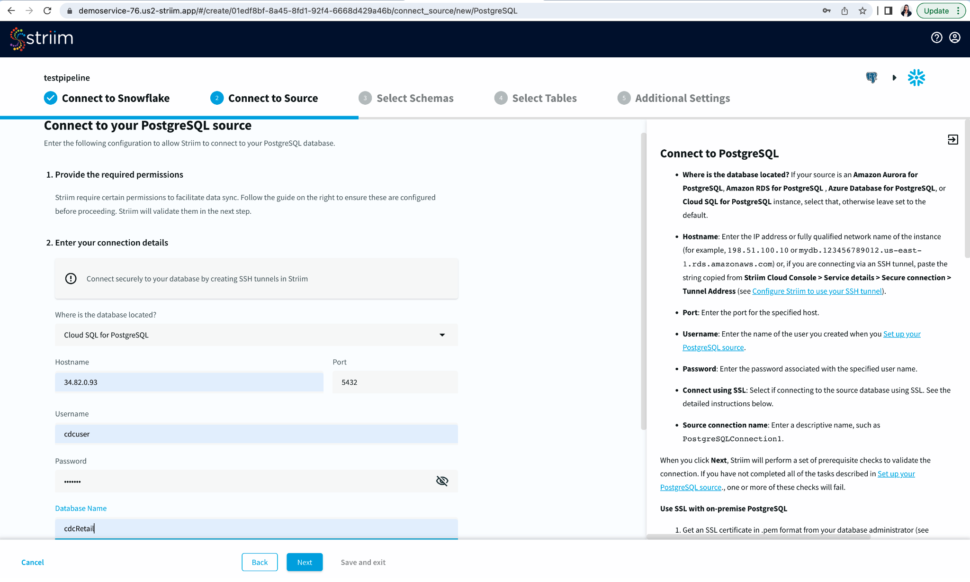Viewport: 970px width, 582px height.
Task: Open the browser side panel icon
Action: (888, 11)
